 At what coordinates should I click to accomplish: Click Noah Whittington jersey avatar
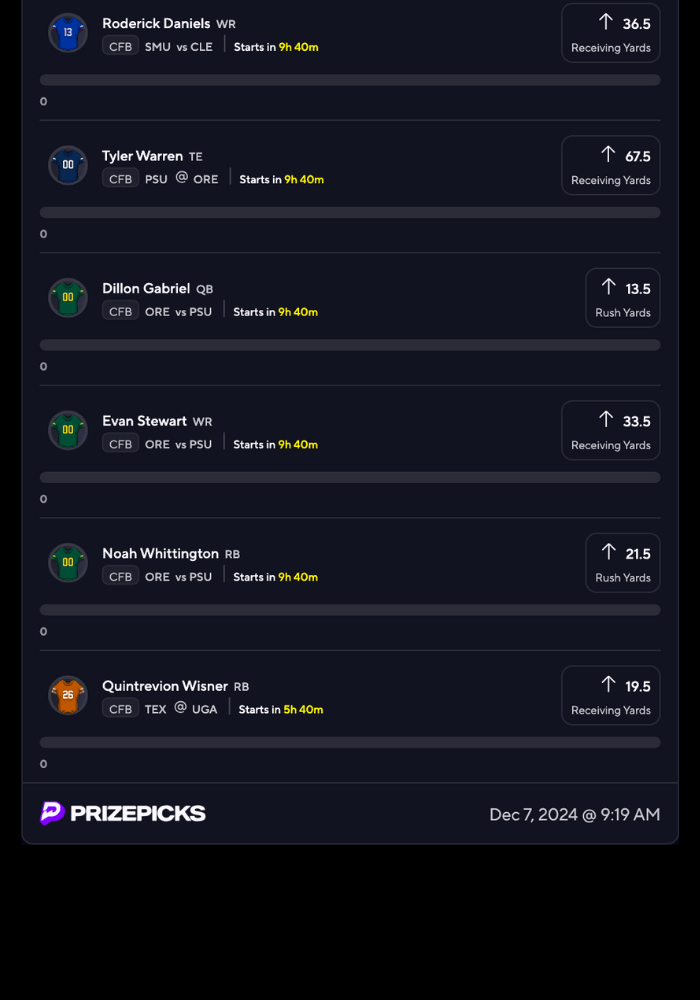click(68, 562)
